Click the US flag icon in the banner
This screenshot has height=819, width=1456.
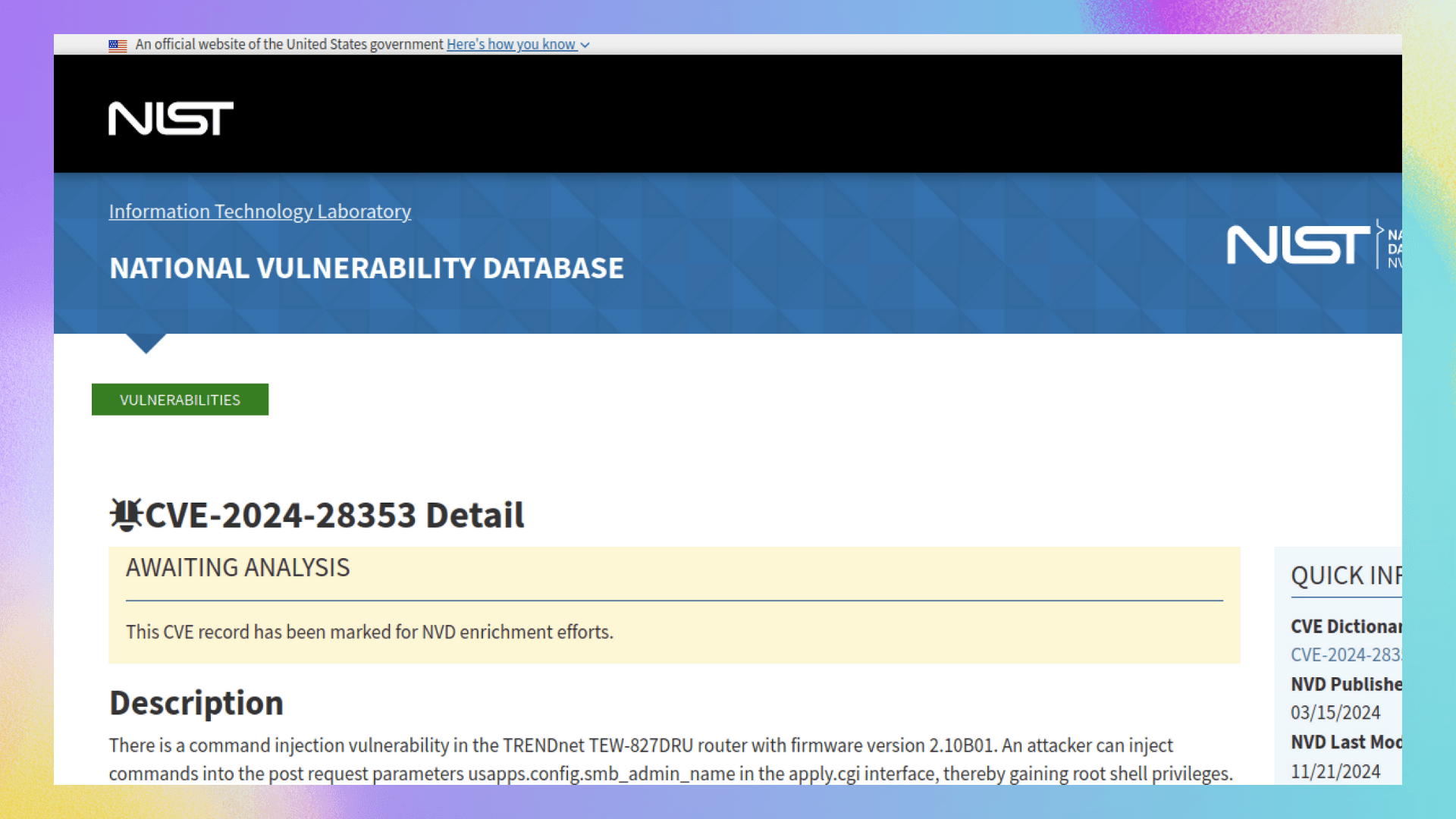tap(118, 45)
